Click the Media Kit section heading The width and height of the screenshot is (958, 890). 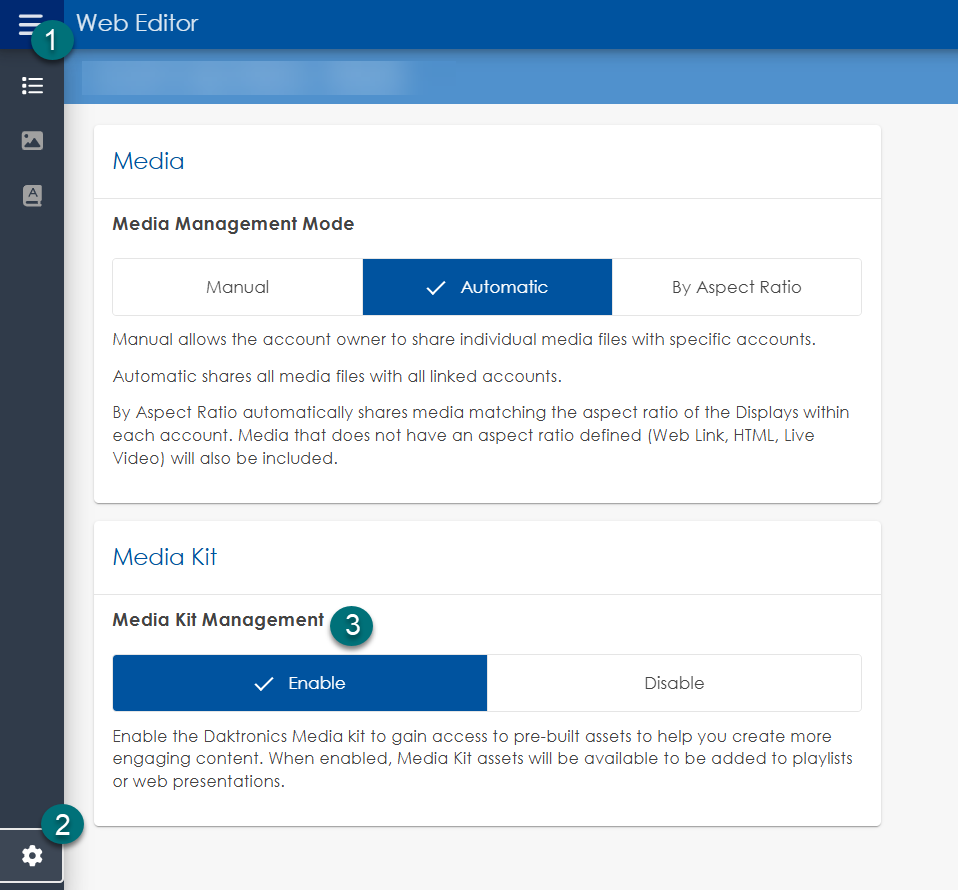pos(165,557)
